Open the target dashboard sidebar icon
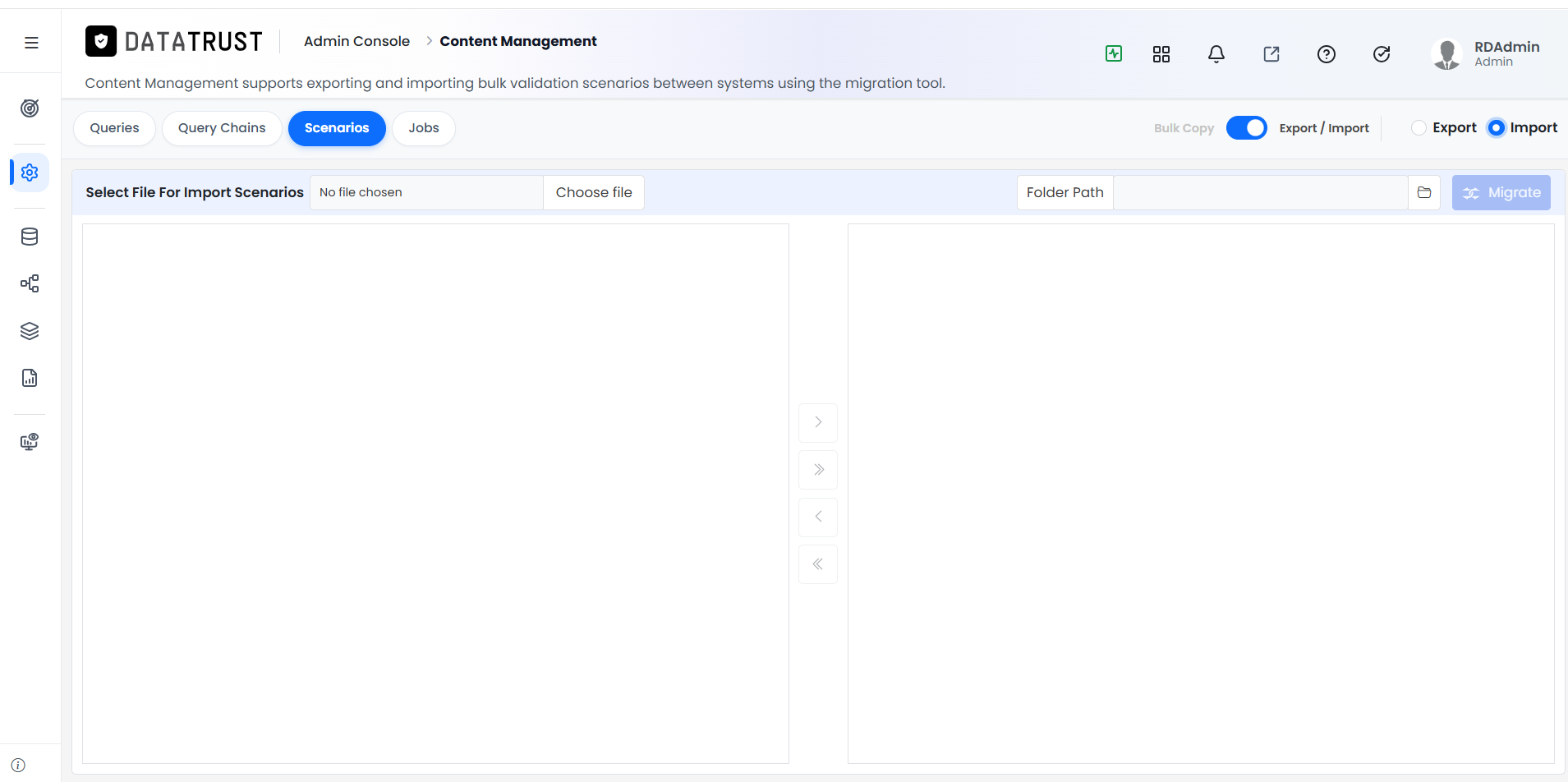1568x782 pixels. [30, 108]
